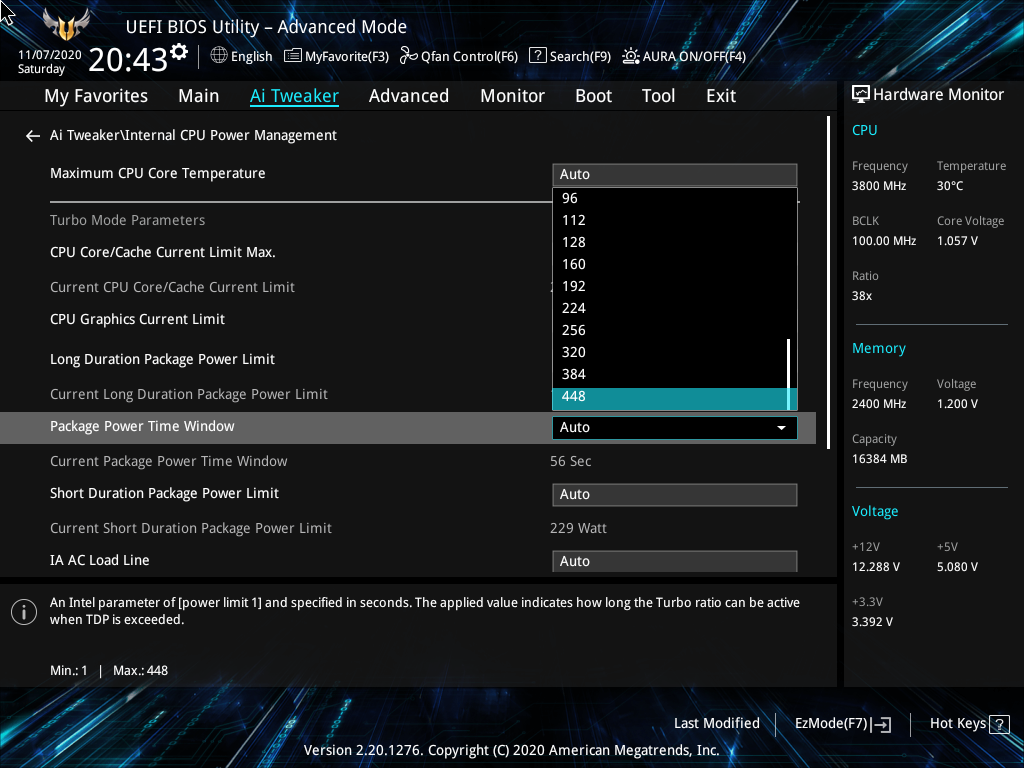Viewport: 1024px width, 768px height.
Task: Click the EzMode exit arrow icon
Action: click(x=881, y=724)
